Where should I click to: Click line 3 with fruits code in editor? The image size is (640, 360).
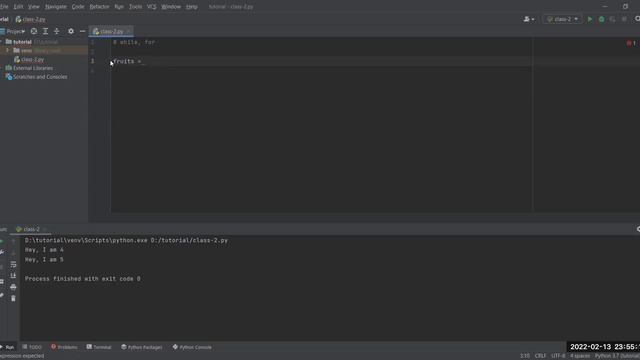(x=127, y=61)
